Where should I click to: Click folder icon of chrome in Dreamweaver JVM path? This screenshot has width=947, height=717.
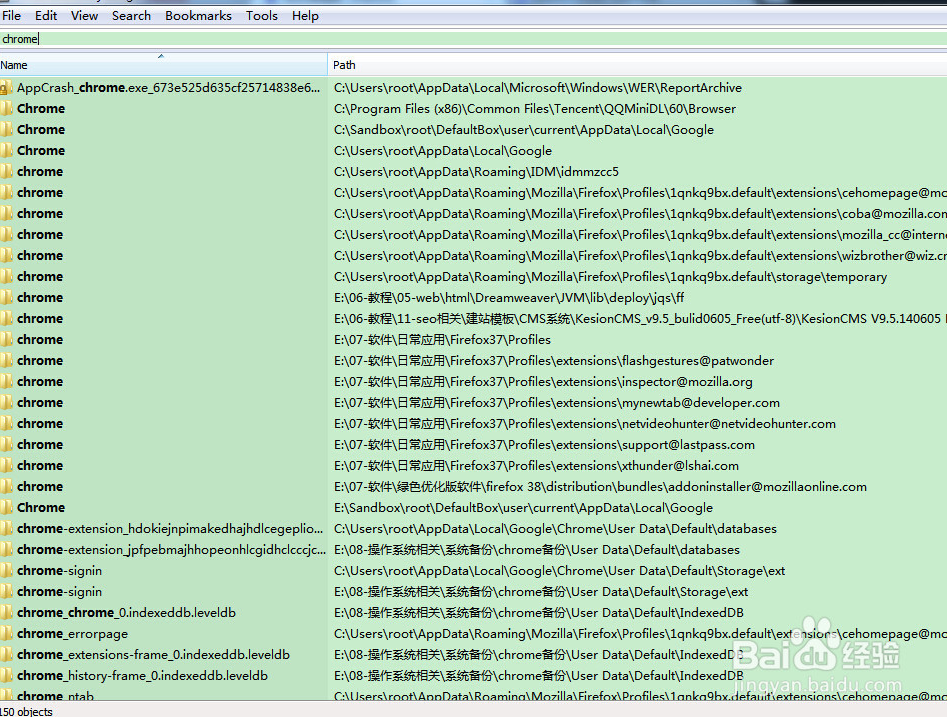click(6, 298)
